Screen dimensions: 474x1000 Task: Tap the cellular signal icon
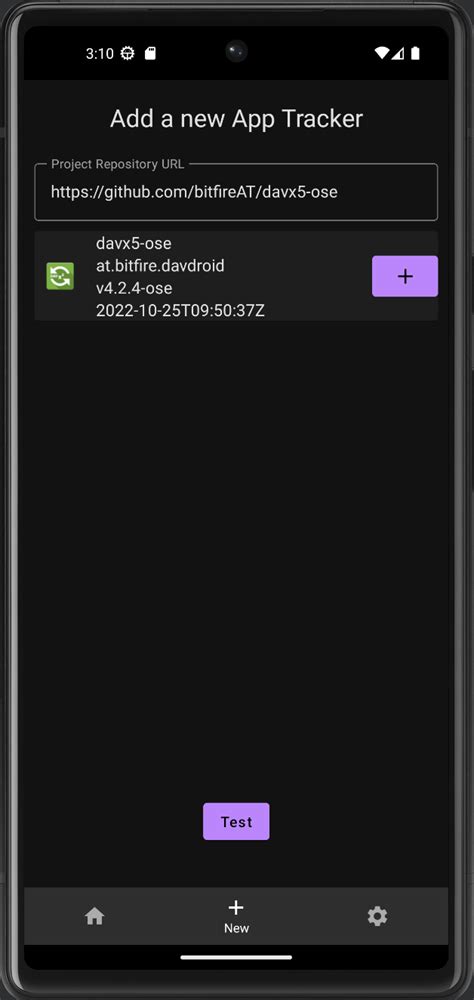[x=397, y=54]
